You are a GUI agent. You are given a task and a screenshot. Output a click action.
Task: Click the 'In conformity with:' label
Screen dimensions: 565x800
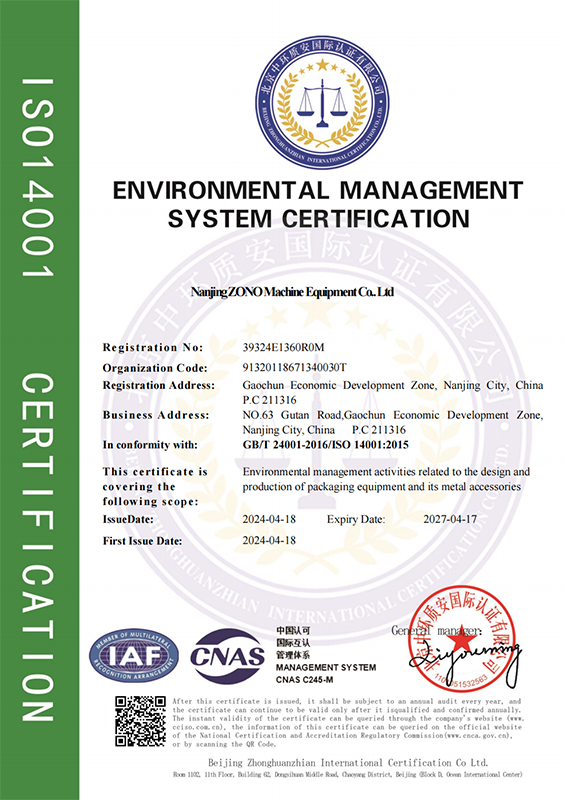point(150,445)
